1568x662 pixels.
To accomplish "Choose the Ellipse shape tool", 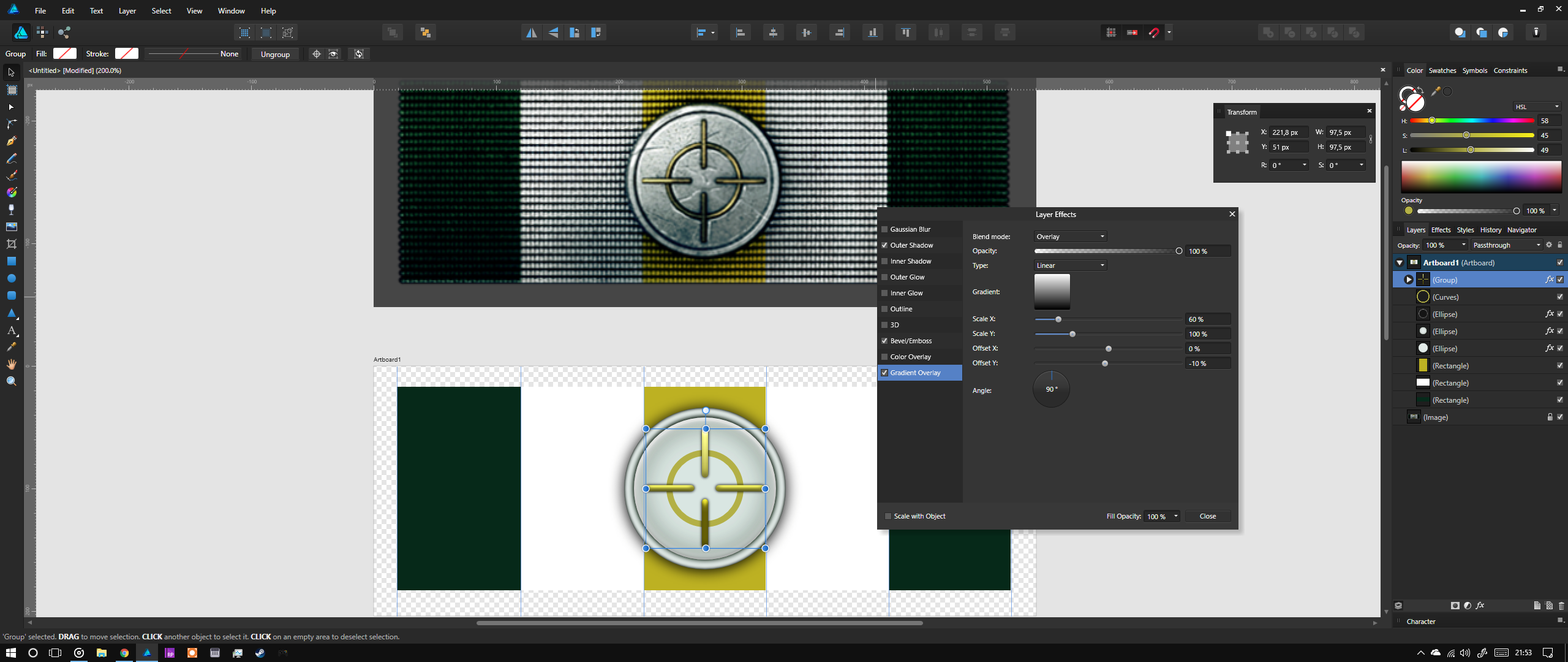I will click(11, 278).
